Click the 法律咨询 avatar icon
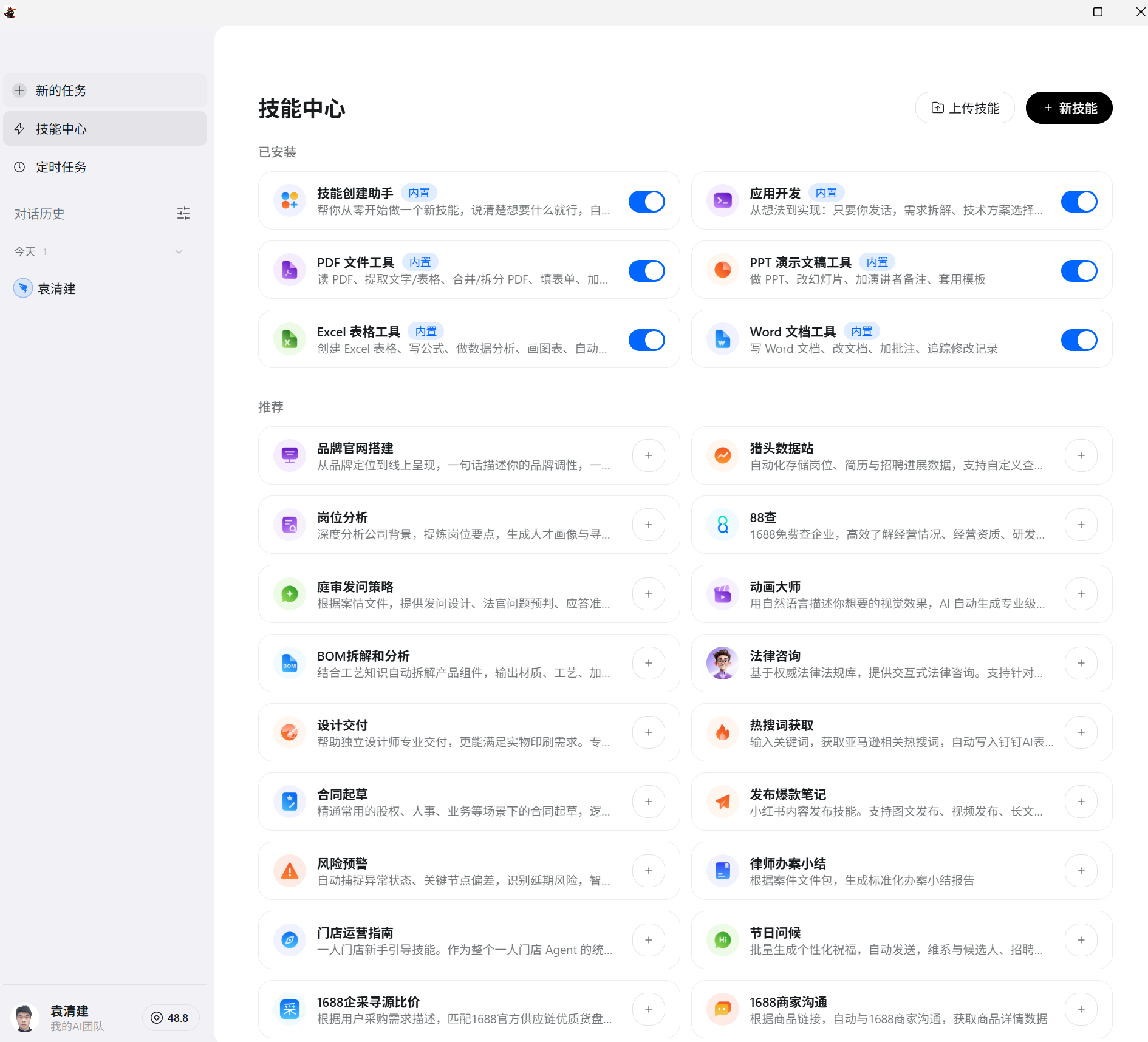Image resolution: width=1148 pixels, height=1042 pixels. pos(722,663)
